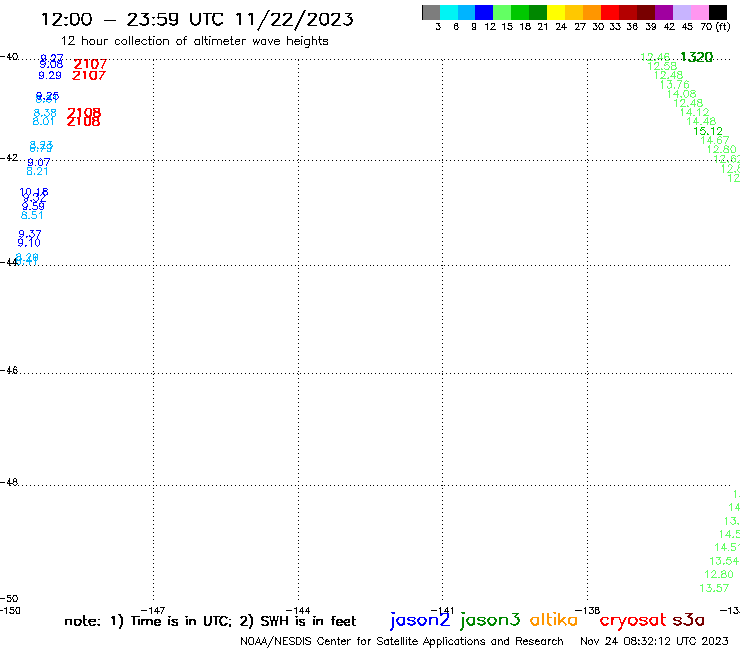Select the -150 longitude axis label
The image size is (740, 650).
click(x=10, y=610)
